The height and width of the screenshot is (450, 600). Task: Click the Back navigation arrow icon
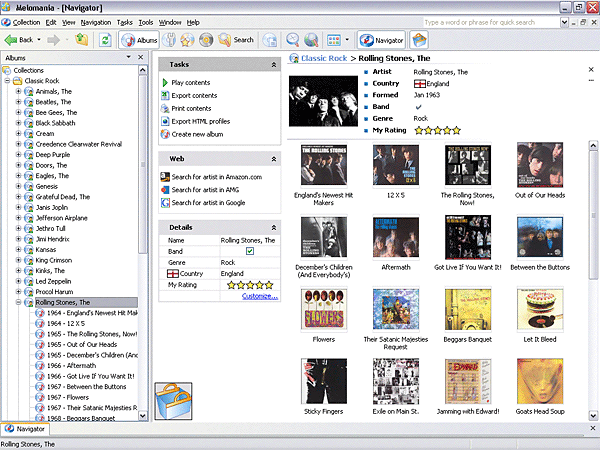(x=12, y=40)
